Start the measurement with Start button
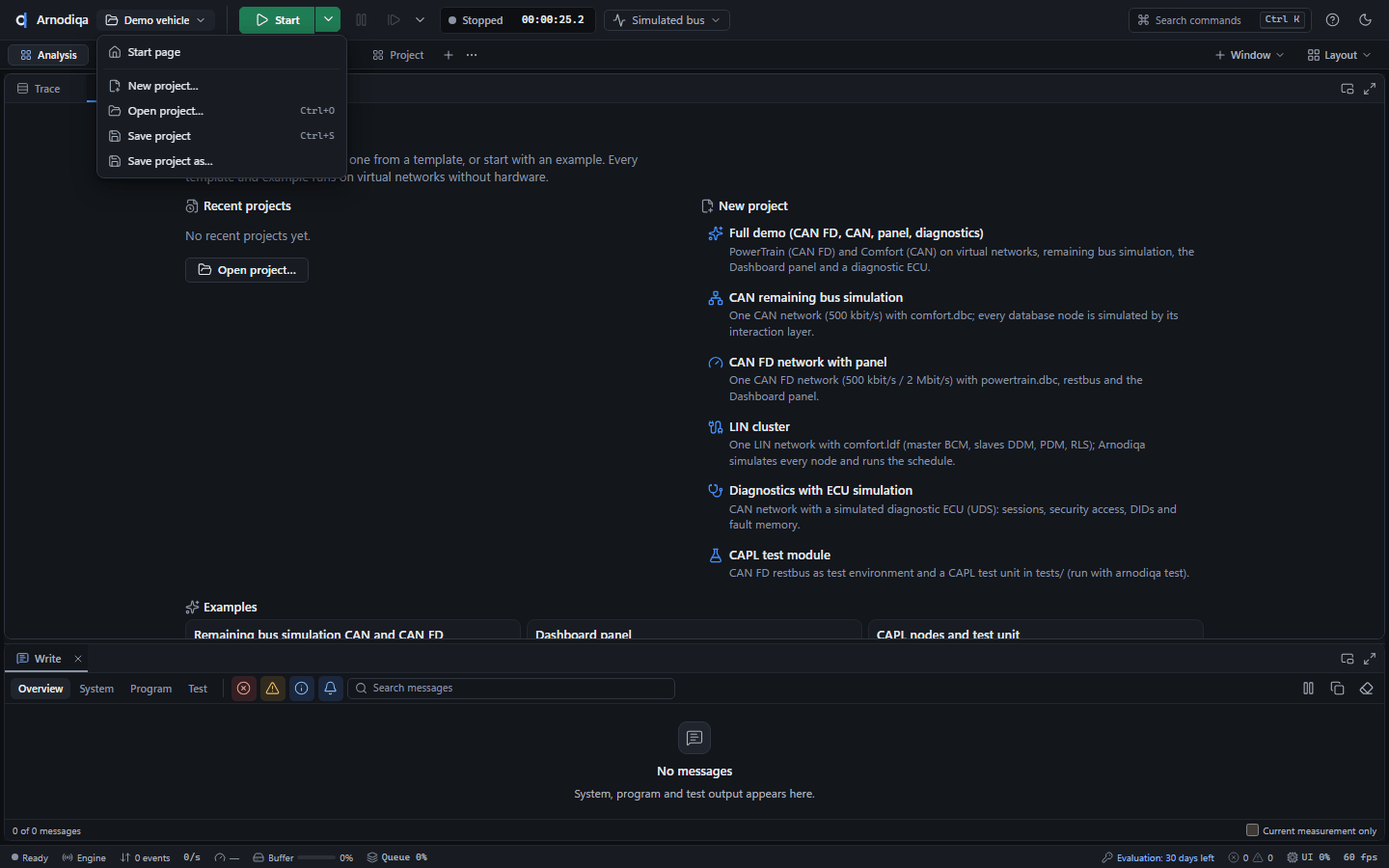 tap(277, 20)
